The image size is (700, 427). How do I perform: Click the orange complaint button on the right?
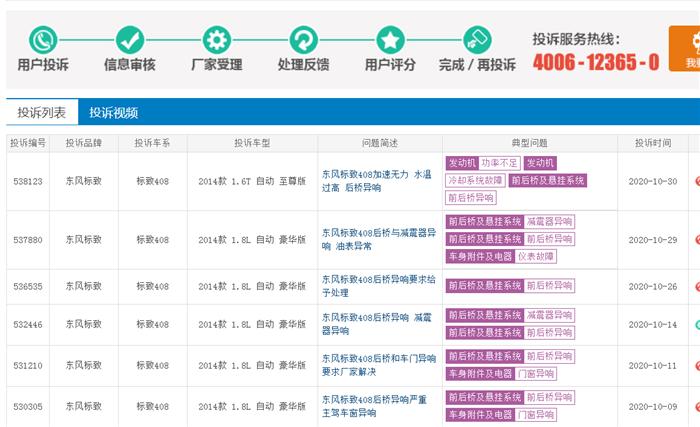tap(684, 48)
